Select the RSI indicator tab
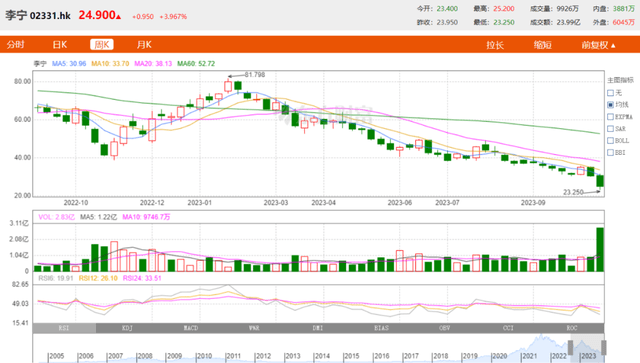 pos(64,328)
